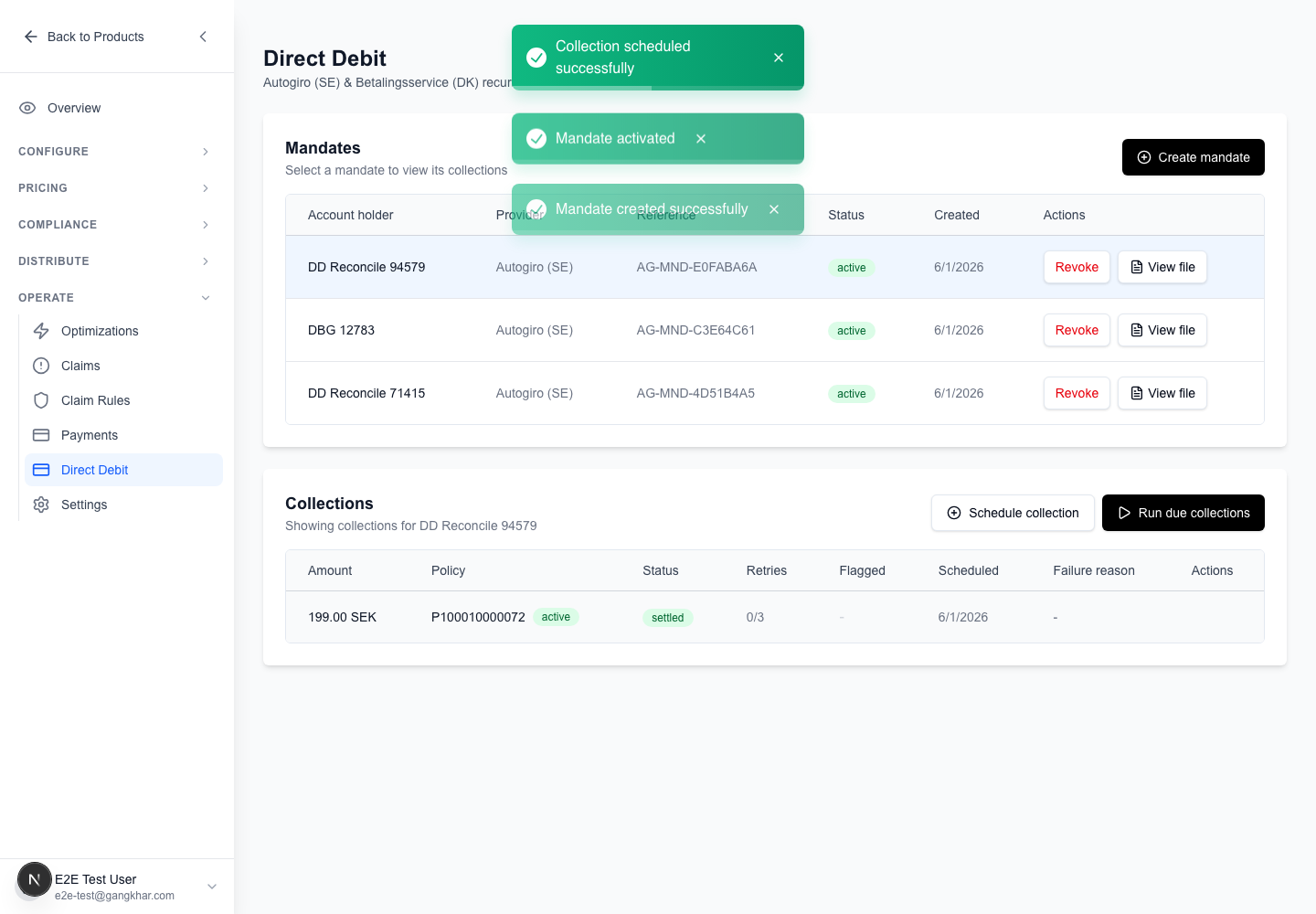Click the checkmark on Mandate activated toast
This screenshot has height=914, width=1316.
click(x=536, y=139)
